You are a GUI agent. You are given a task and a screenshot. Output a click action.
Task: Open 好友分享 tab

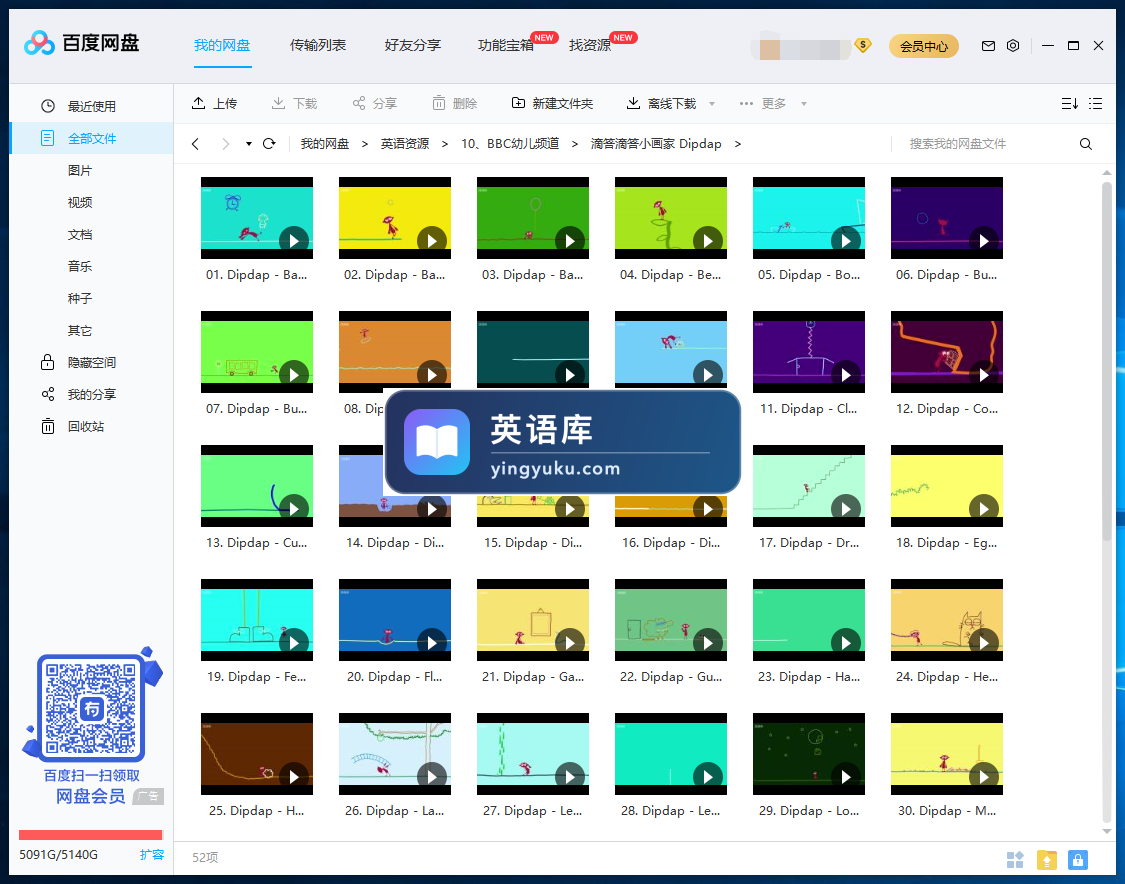(x=413, y=45)
